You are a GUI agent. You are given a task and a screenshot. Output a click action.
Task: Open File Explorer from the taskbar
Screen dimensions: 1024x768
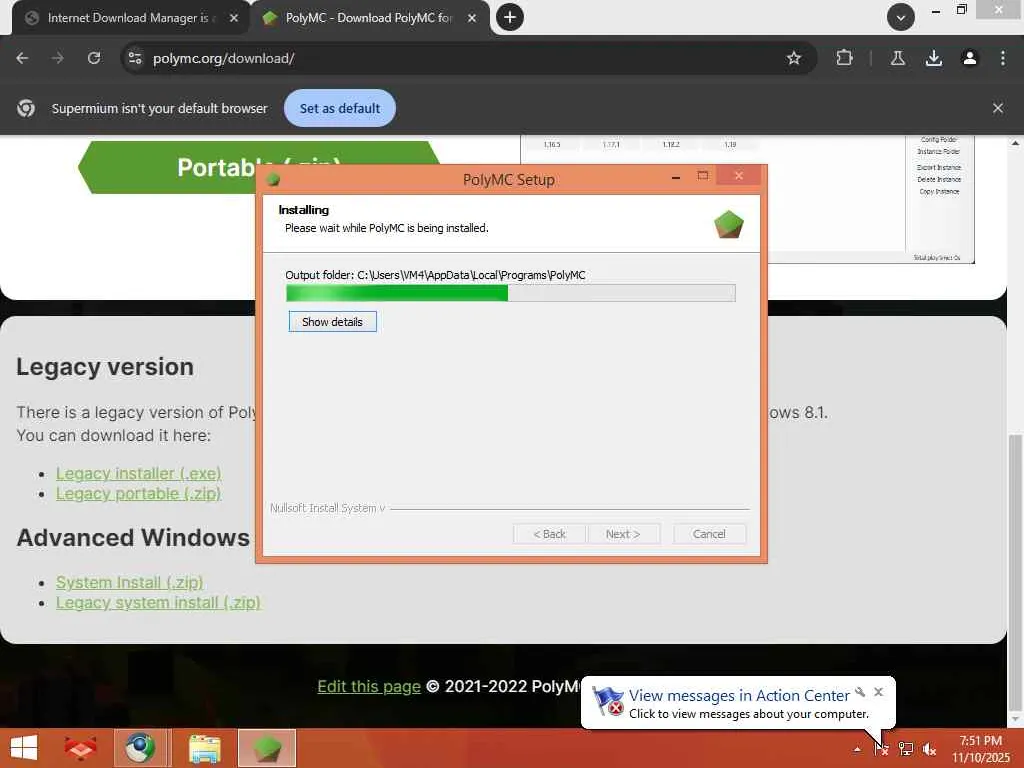click(x=204, y=748)
